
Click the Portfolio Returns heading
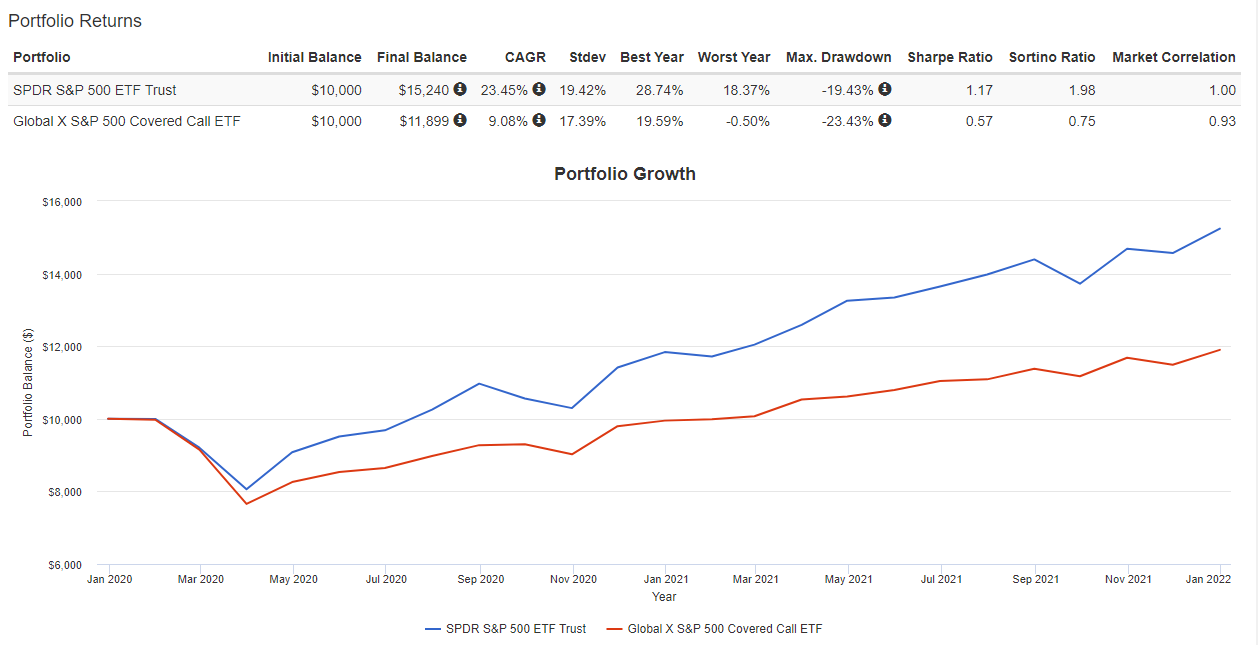tap(75, 21)
